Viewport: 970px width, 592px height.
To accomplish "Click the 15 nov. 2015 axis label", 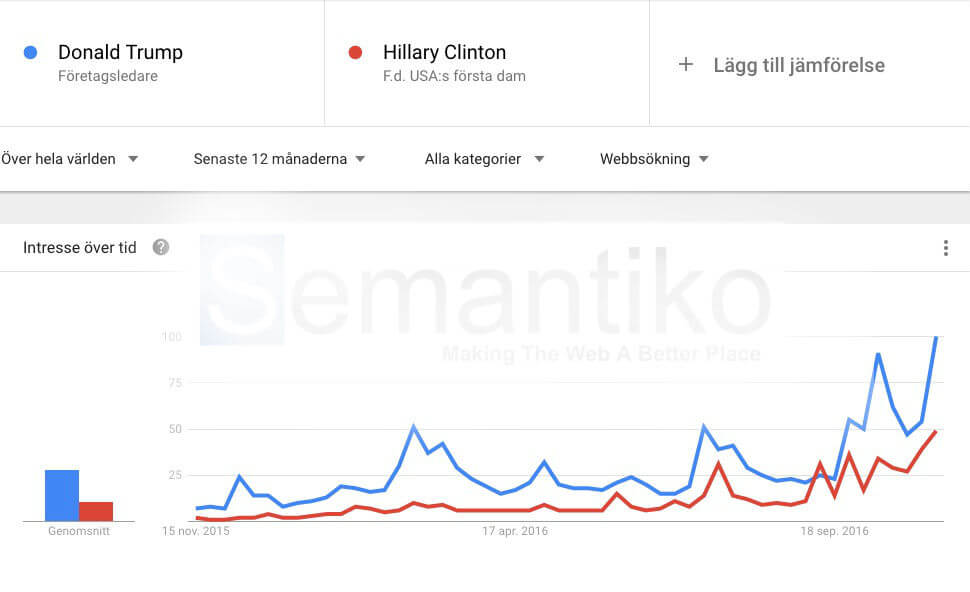I will pos(196,531).
